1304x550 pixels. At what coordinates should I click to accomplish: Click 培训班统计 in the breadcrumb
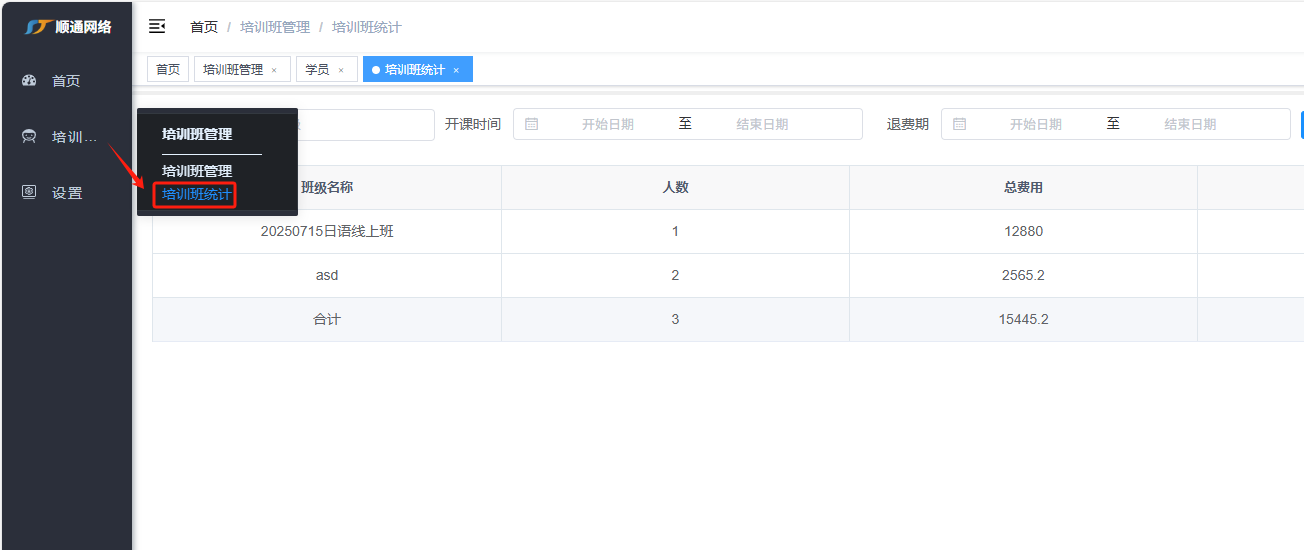367,27
